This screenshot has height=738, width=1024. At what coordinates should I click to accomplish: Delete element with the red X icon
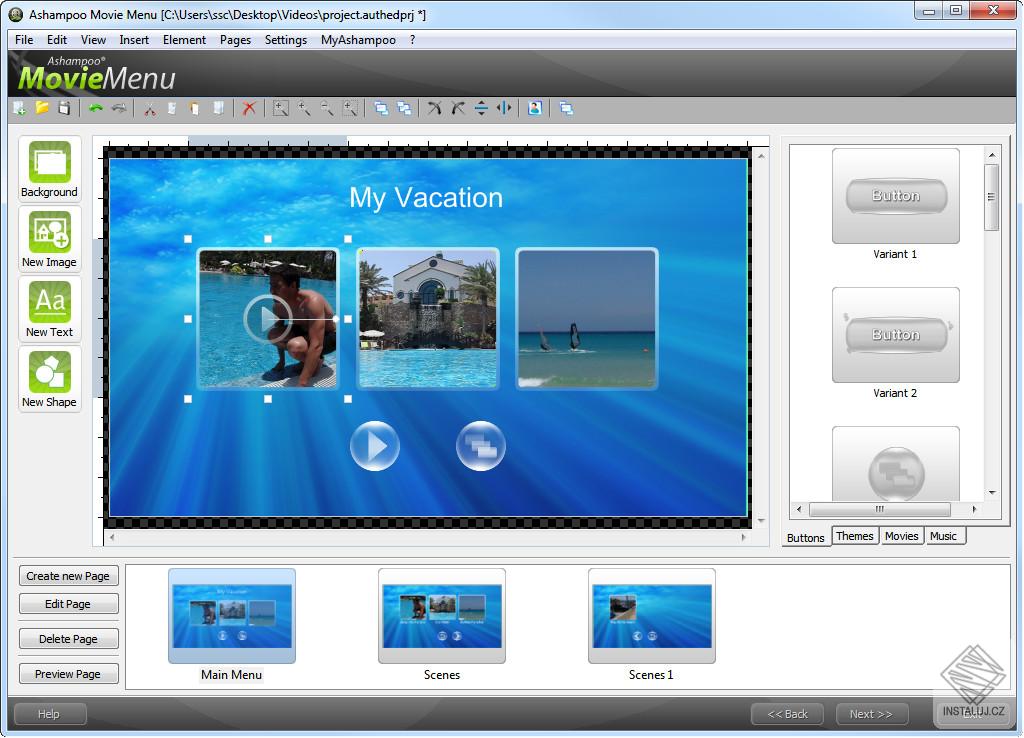pos(249,108)
